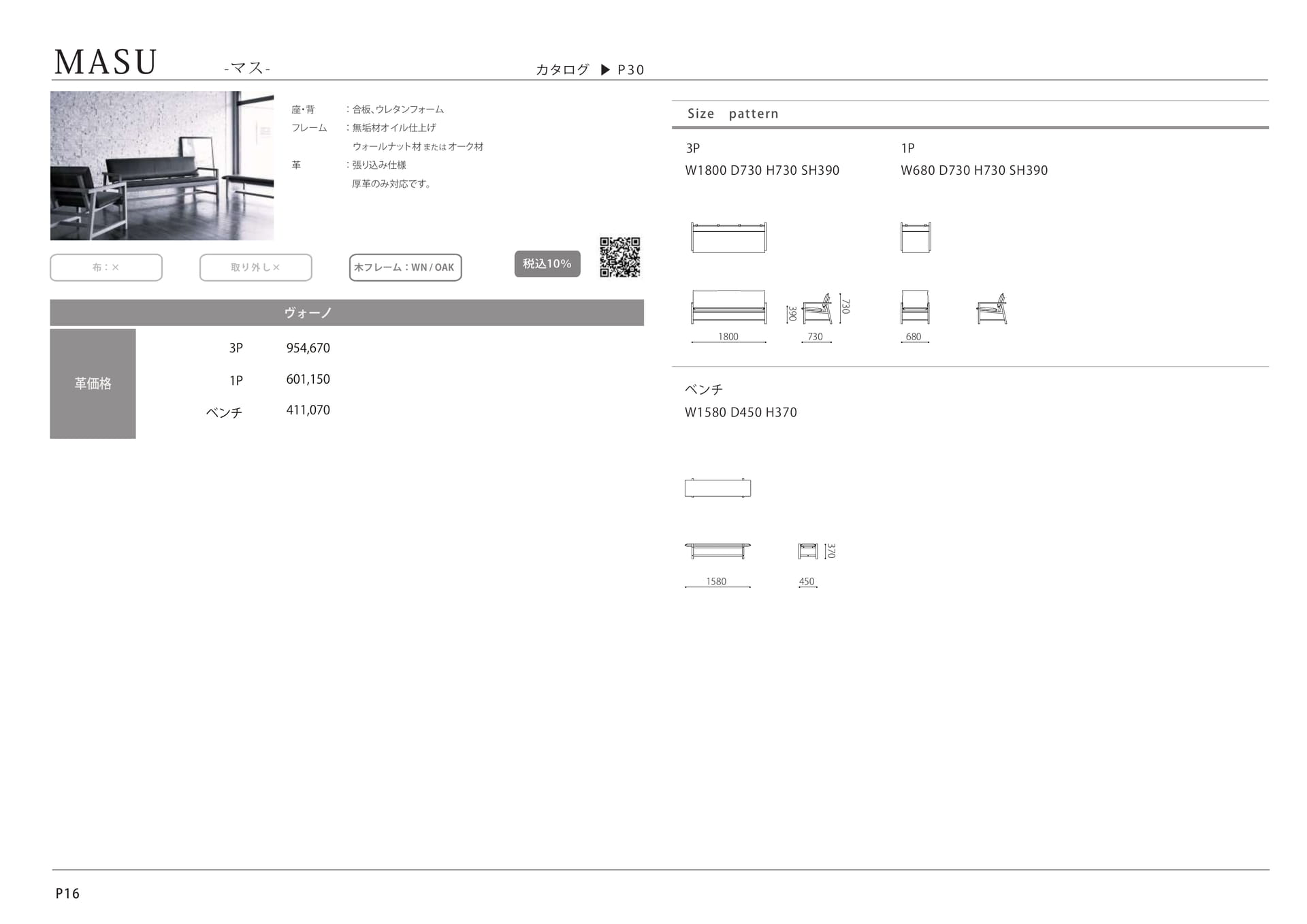Click the 革価格 side header cell
1307x924 pixels.
(x=93, y=384)
